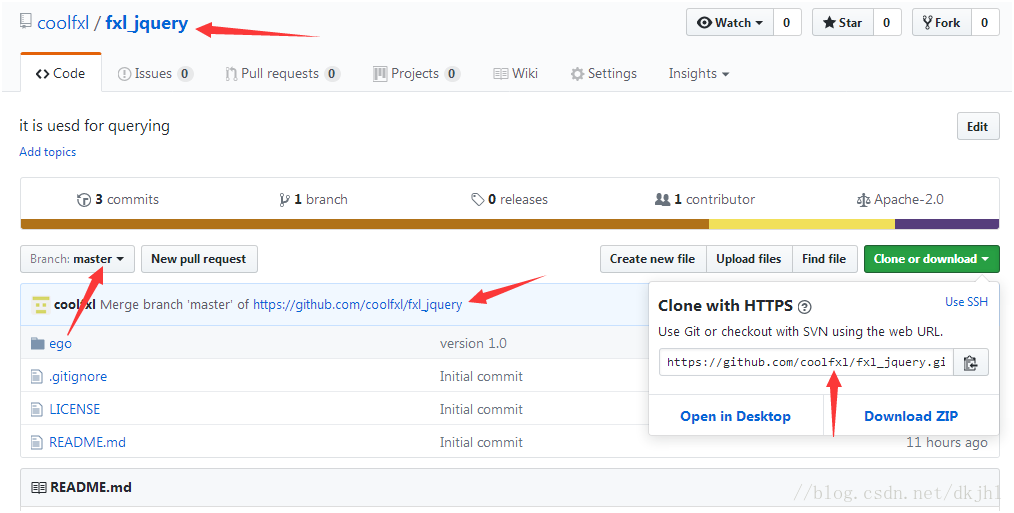Click the commits history clock icon
The height and width of the screenshot is (513, 1014).
83,200
